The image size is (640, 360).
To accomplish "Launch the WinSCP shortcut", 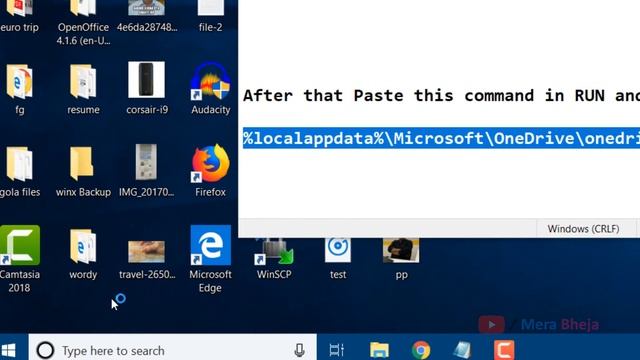I will point(274,259).
